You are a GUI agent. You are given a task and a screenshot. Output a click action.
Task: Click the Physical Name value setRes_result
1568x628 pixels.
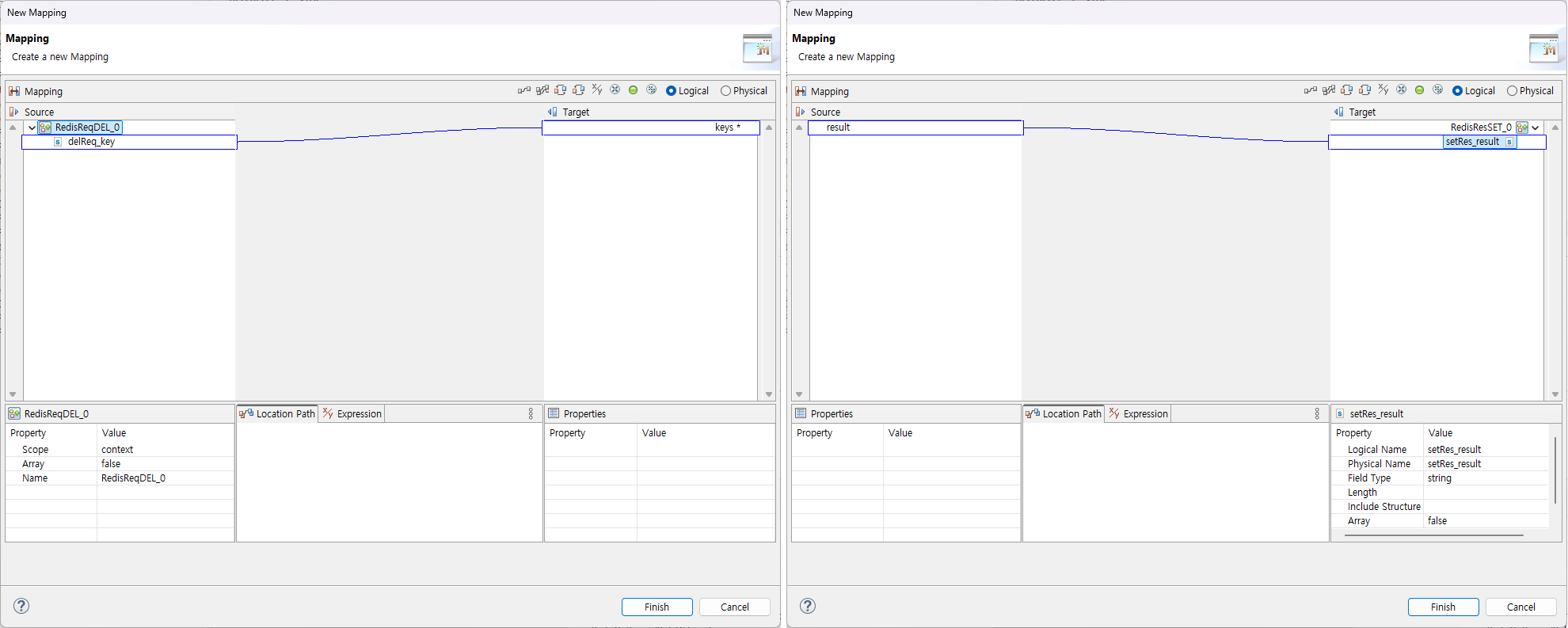[1454, 464]
